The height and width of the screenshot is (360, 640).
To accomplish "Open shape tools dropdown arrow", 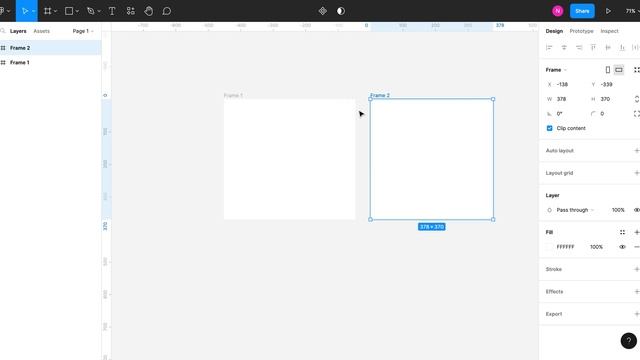I will pos(77,11).
